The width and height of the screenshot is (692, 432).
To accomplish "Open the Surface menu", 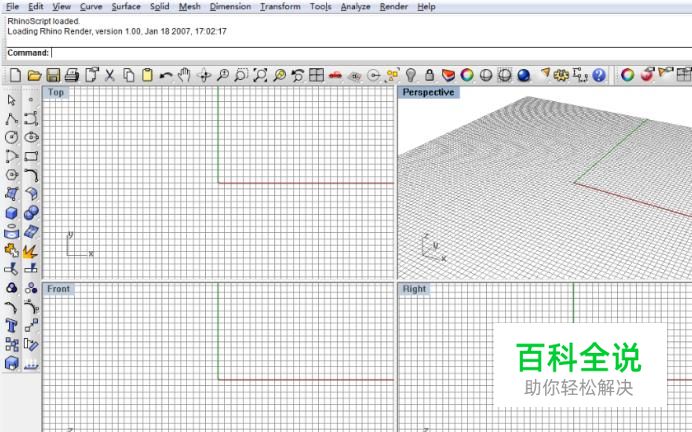I will tap(126, 7).
